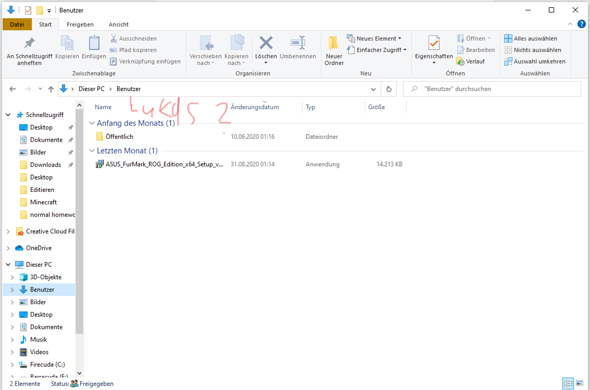The image size is (590, 390).
Task: Sort by Änderungsdatum column header
Action: (x=255, y=107)
